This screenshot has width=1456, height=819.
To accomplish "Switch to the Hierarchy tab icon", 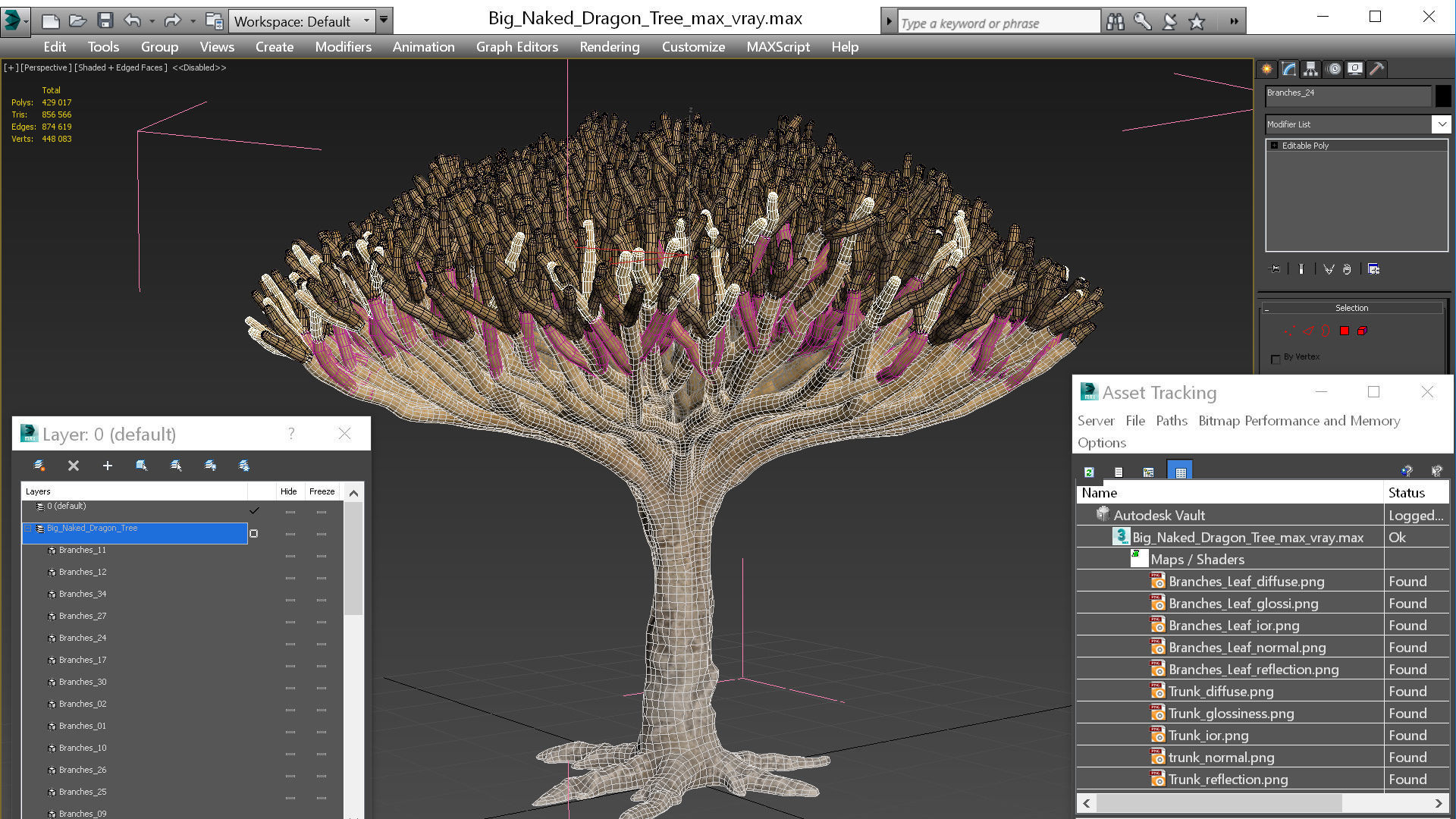I will coord(1310,69).
